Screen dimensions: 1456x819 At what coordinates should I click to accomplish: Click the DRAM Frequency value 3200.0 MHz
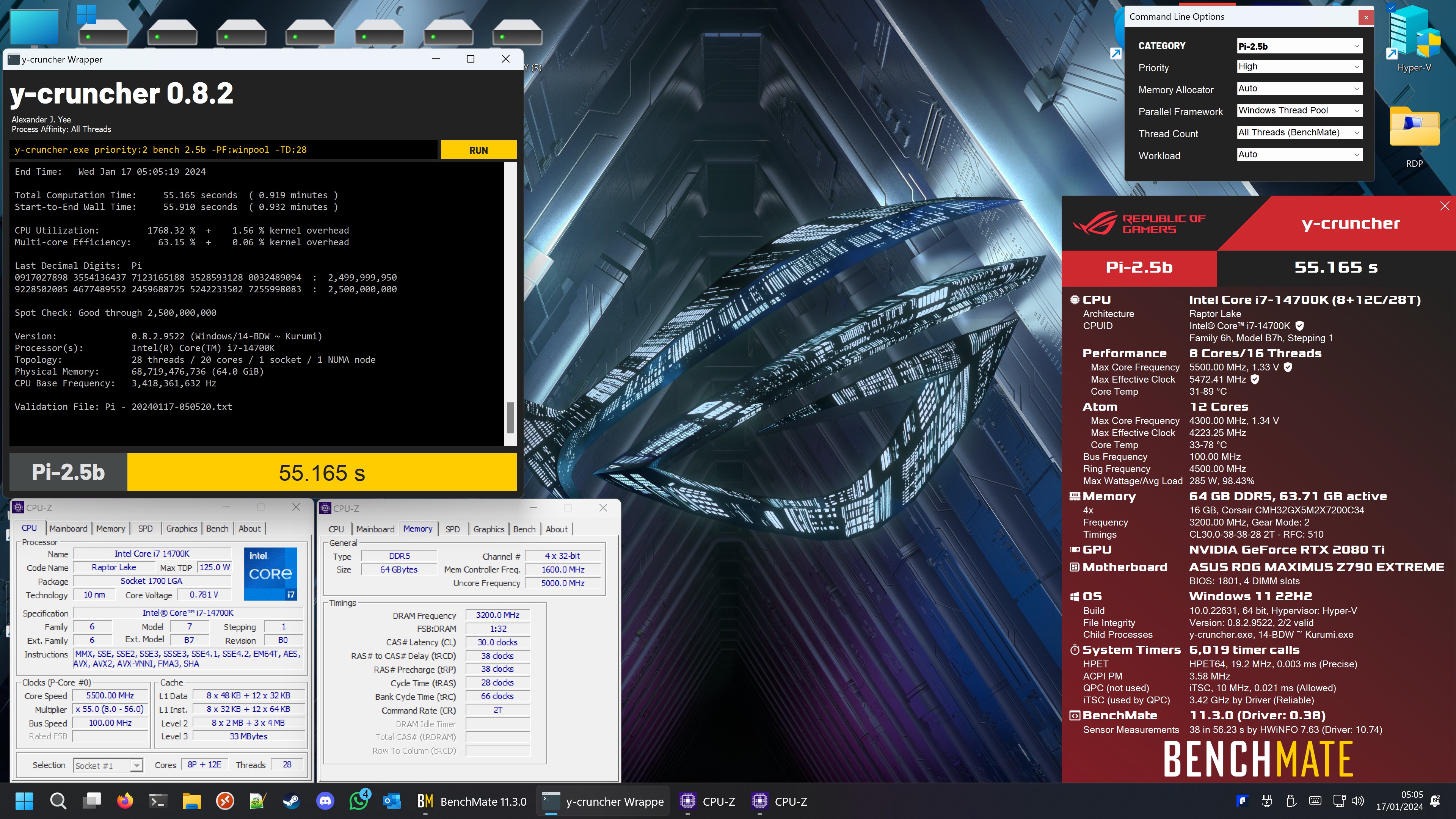pyautogui.click(x=497, y=615)
